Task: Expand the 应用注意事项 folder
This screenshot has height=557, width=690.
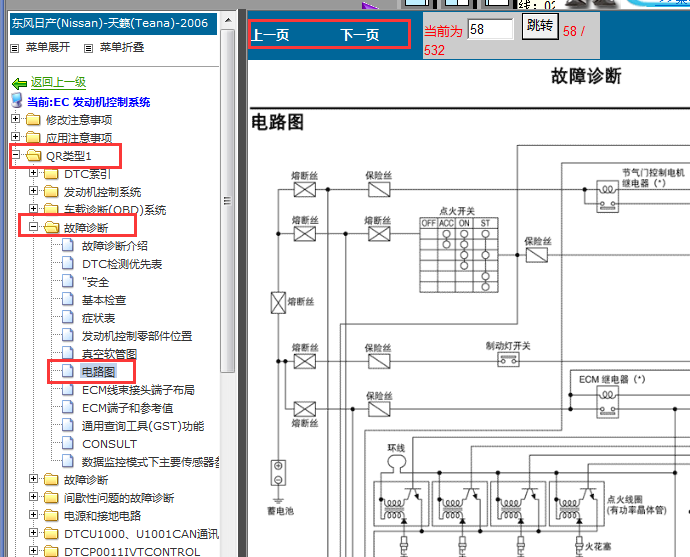Action: tap(15, 136)
